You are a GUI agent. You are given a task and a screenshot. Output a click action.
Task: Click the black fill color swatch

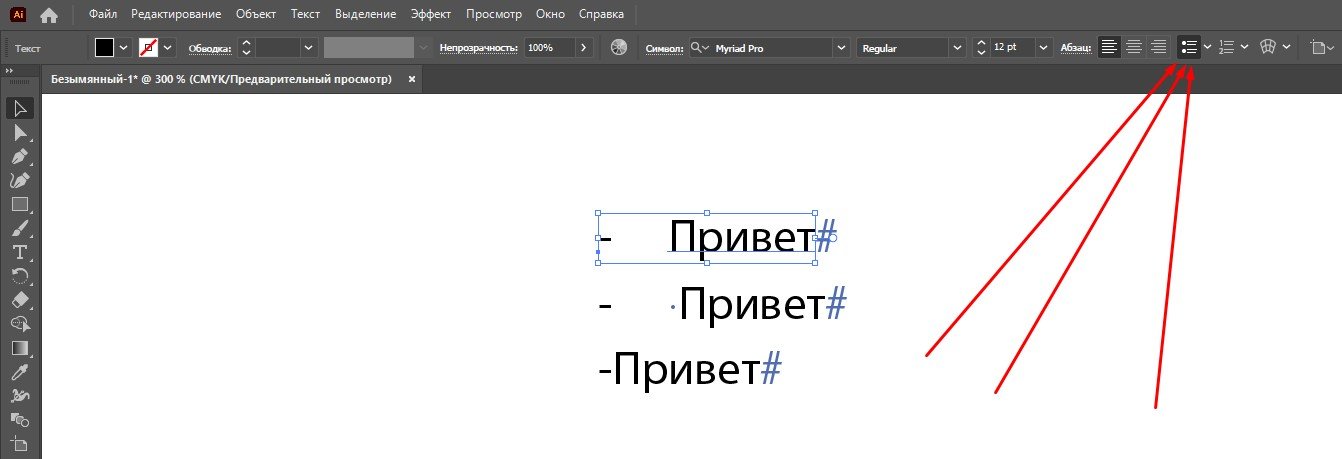(105, 47)
